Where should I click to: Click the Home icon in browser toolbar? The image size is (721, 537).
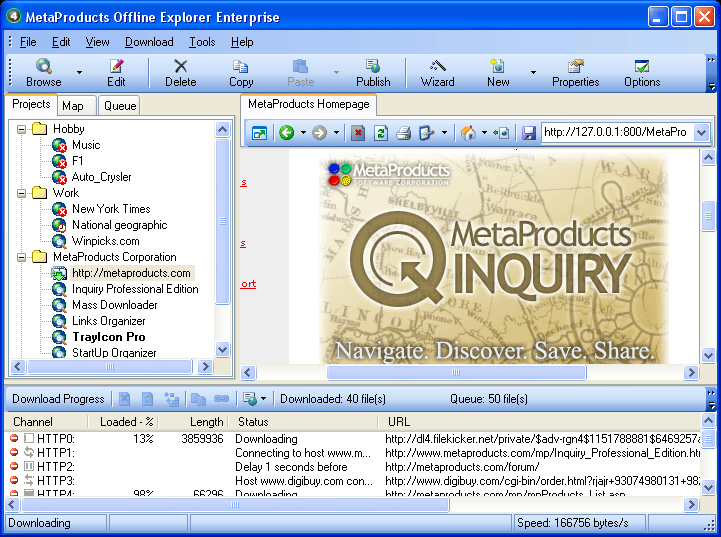coord(468,133)
